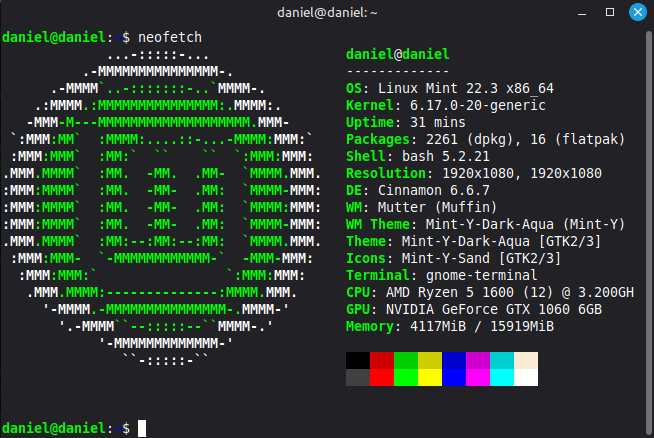Click the bright blue bottom color block
Viewport: 654px width, 438px height.
coord(454,378)
